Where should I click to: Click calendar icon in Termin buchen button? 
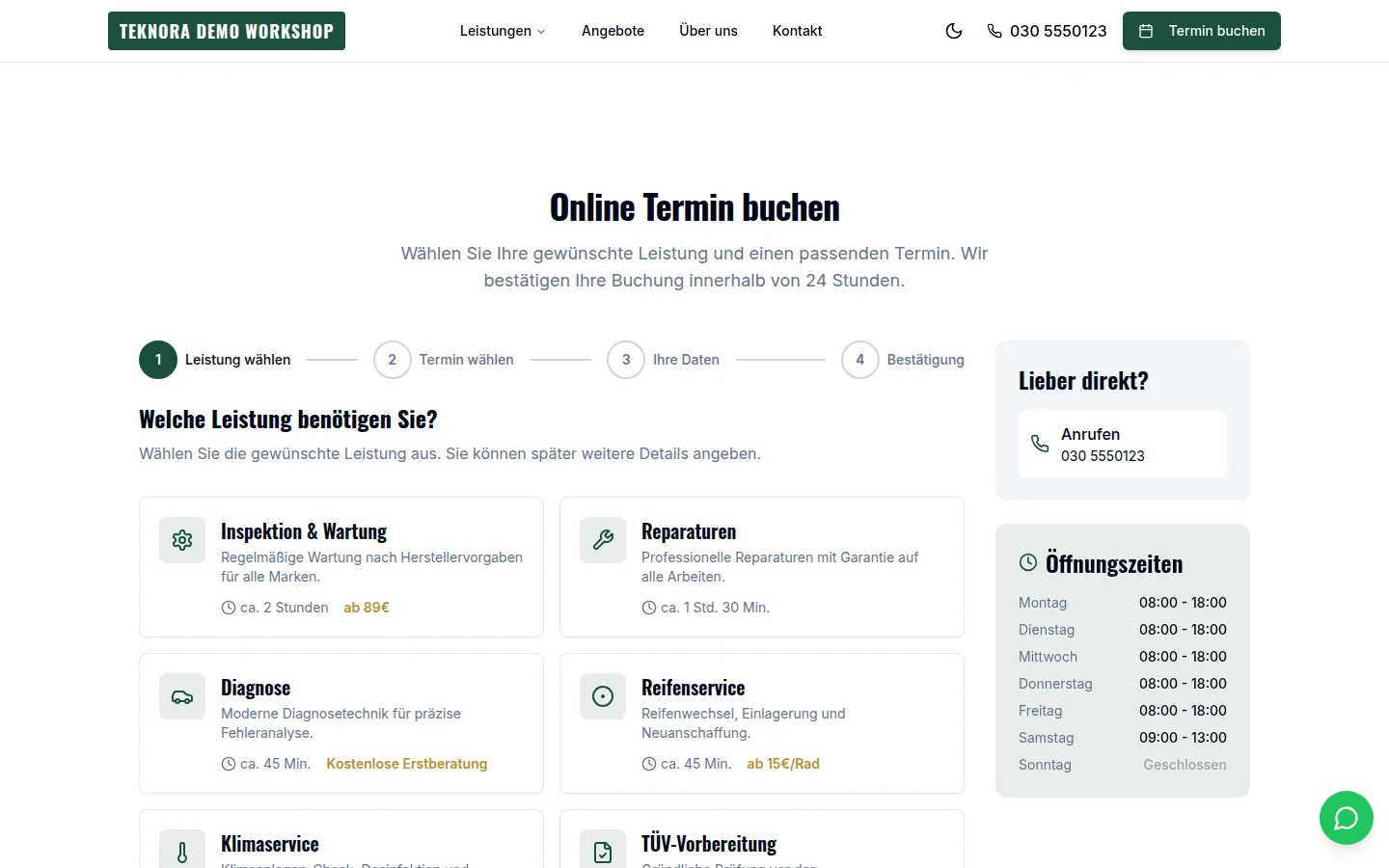coord(1146,31)
